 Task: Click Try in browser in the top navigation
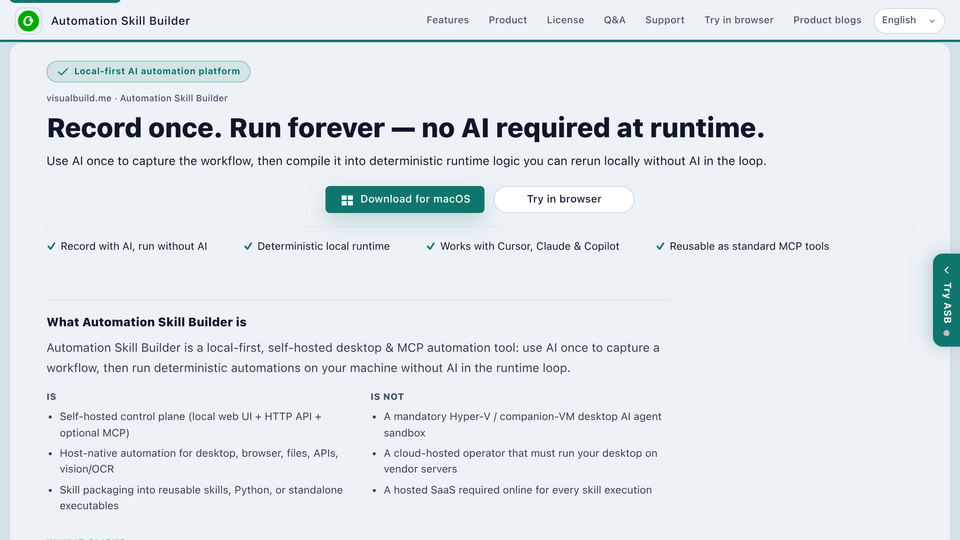pyautogui.click(x=738, y=20)
